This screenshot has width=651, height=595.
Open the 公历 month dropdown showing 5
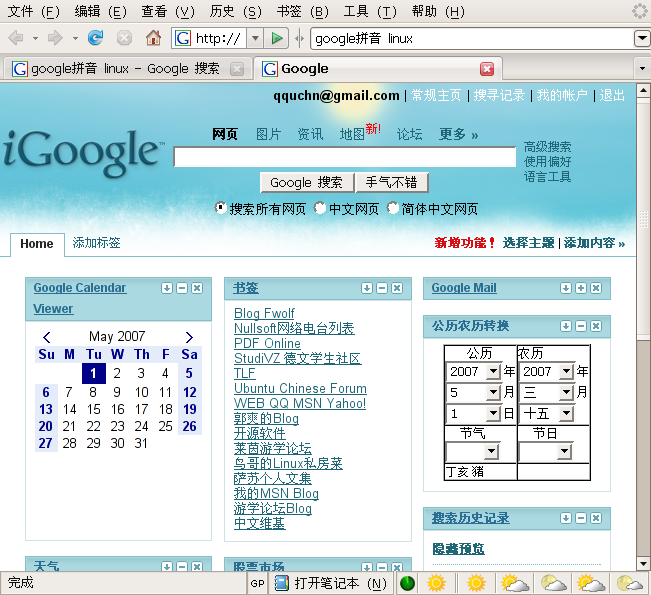(494, 392)
